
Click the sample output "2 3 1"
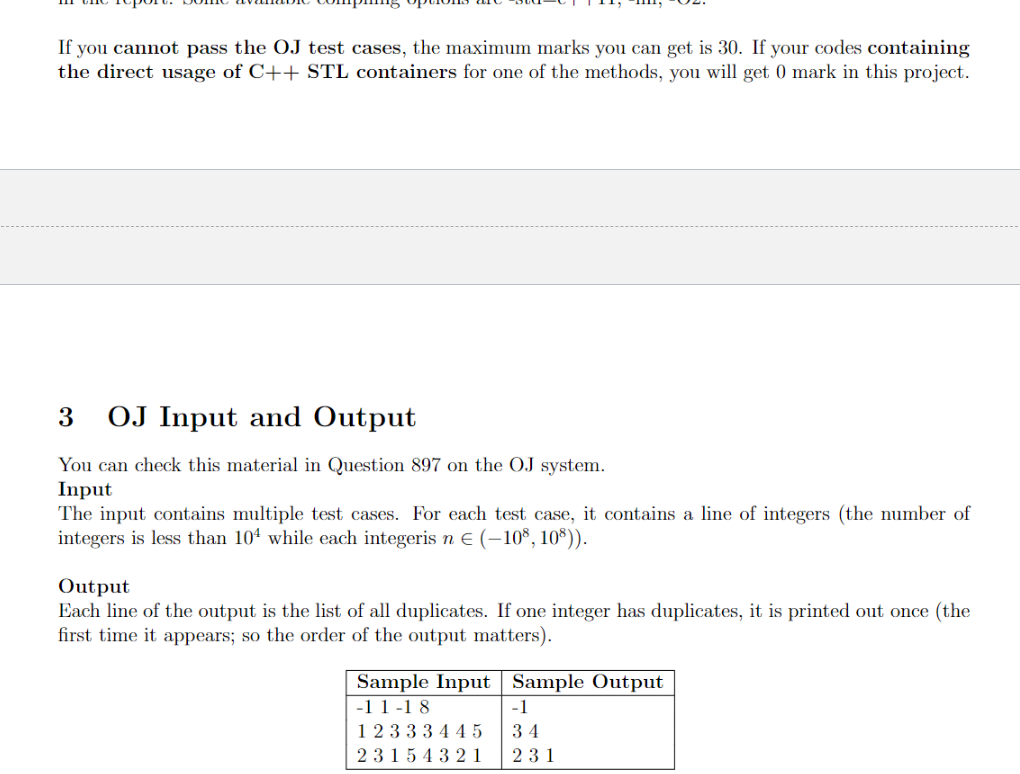[x=529, y=756]
